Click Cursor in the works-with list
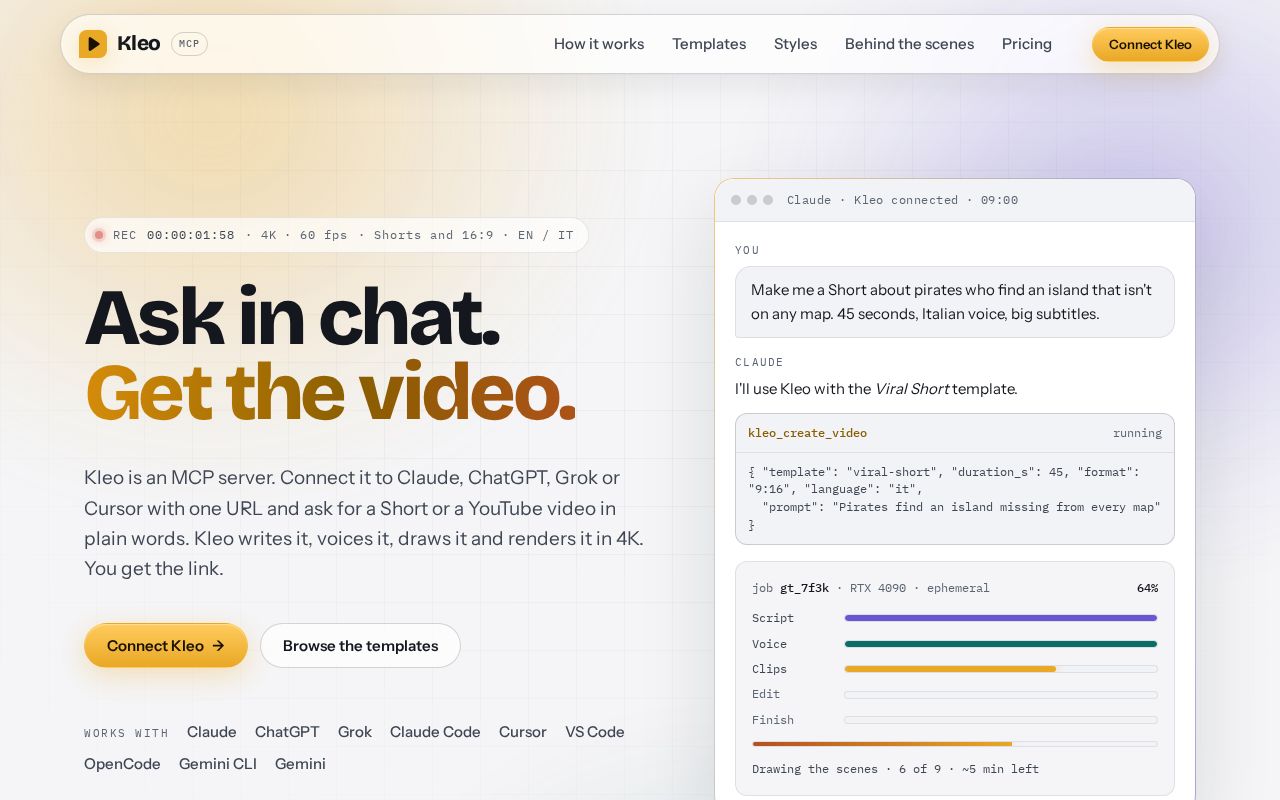1280x800 pixels. click(523, 732)
